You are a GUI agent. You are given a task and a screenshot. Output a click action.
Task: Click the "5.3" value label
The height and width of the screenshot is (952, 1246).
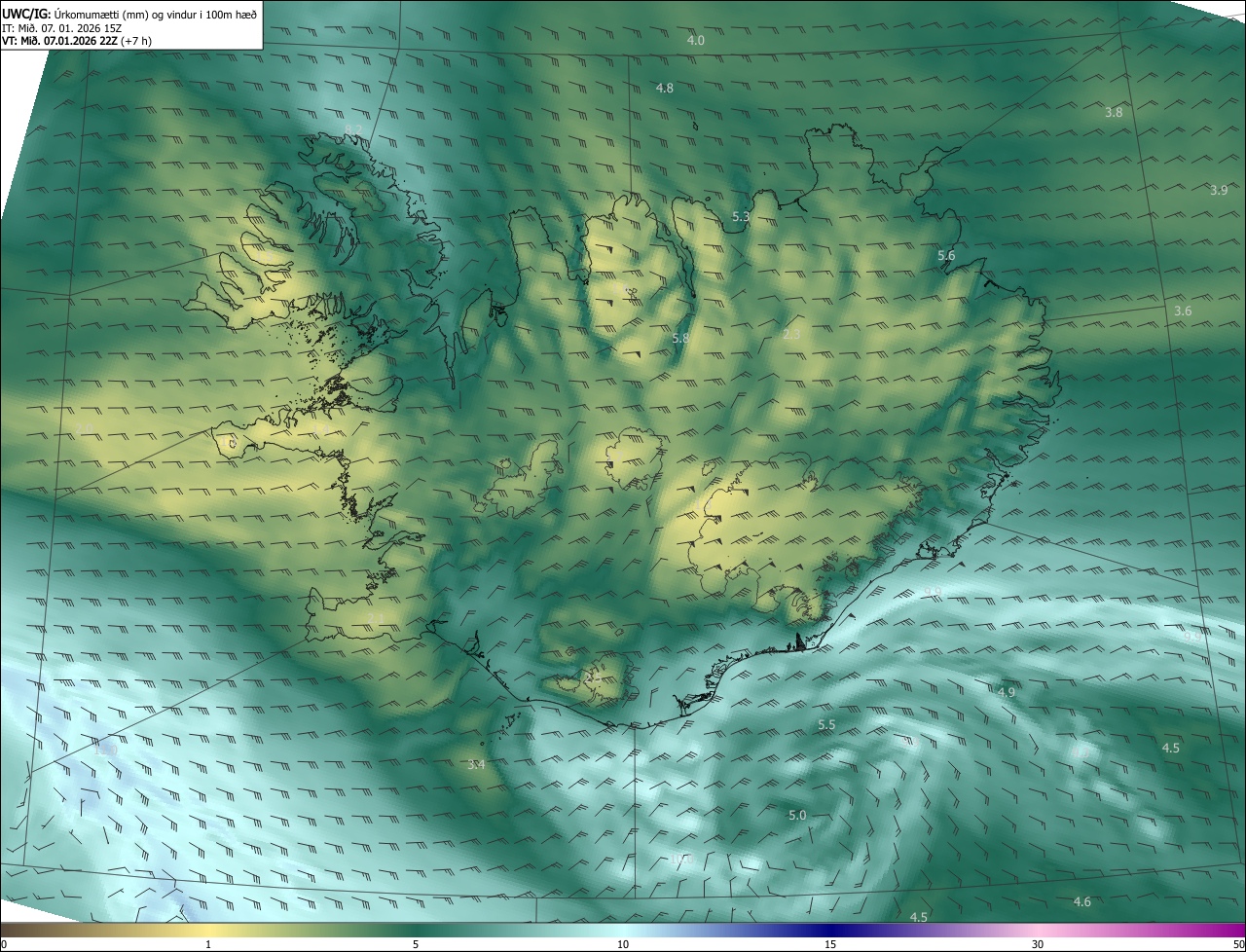[741, 216]
